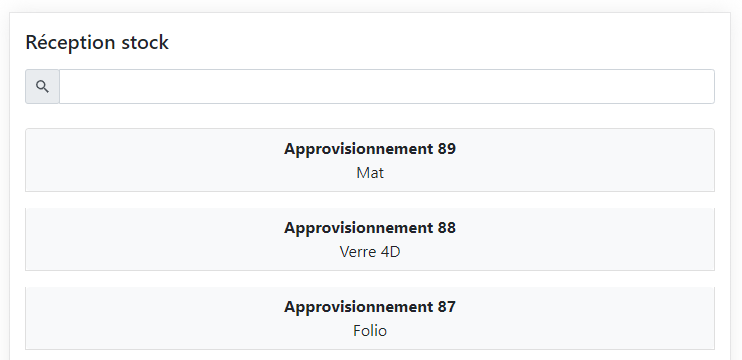
Task: Open the Approvisionnement 89 entry
Action: [x=370, y=160]
